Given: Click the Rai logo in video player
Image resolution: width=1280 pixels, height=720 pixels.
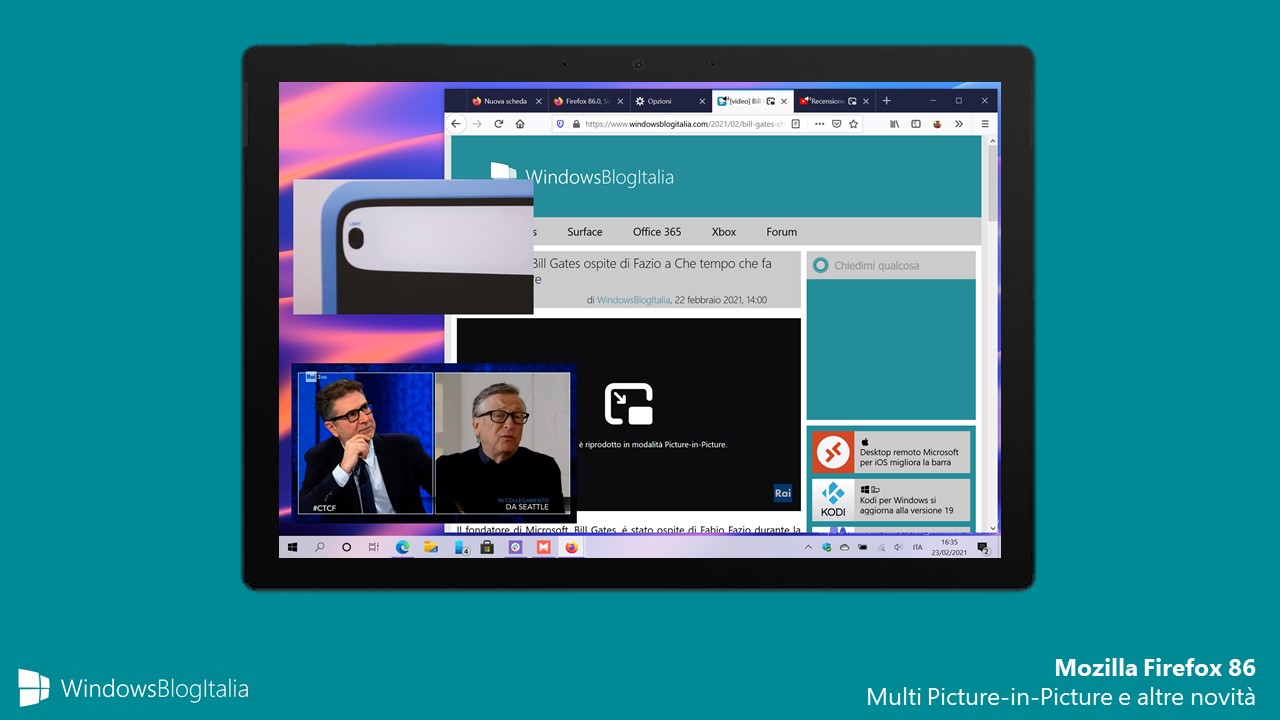Looking at the screenshot, I should 783,493.
